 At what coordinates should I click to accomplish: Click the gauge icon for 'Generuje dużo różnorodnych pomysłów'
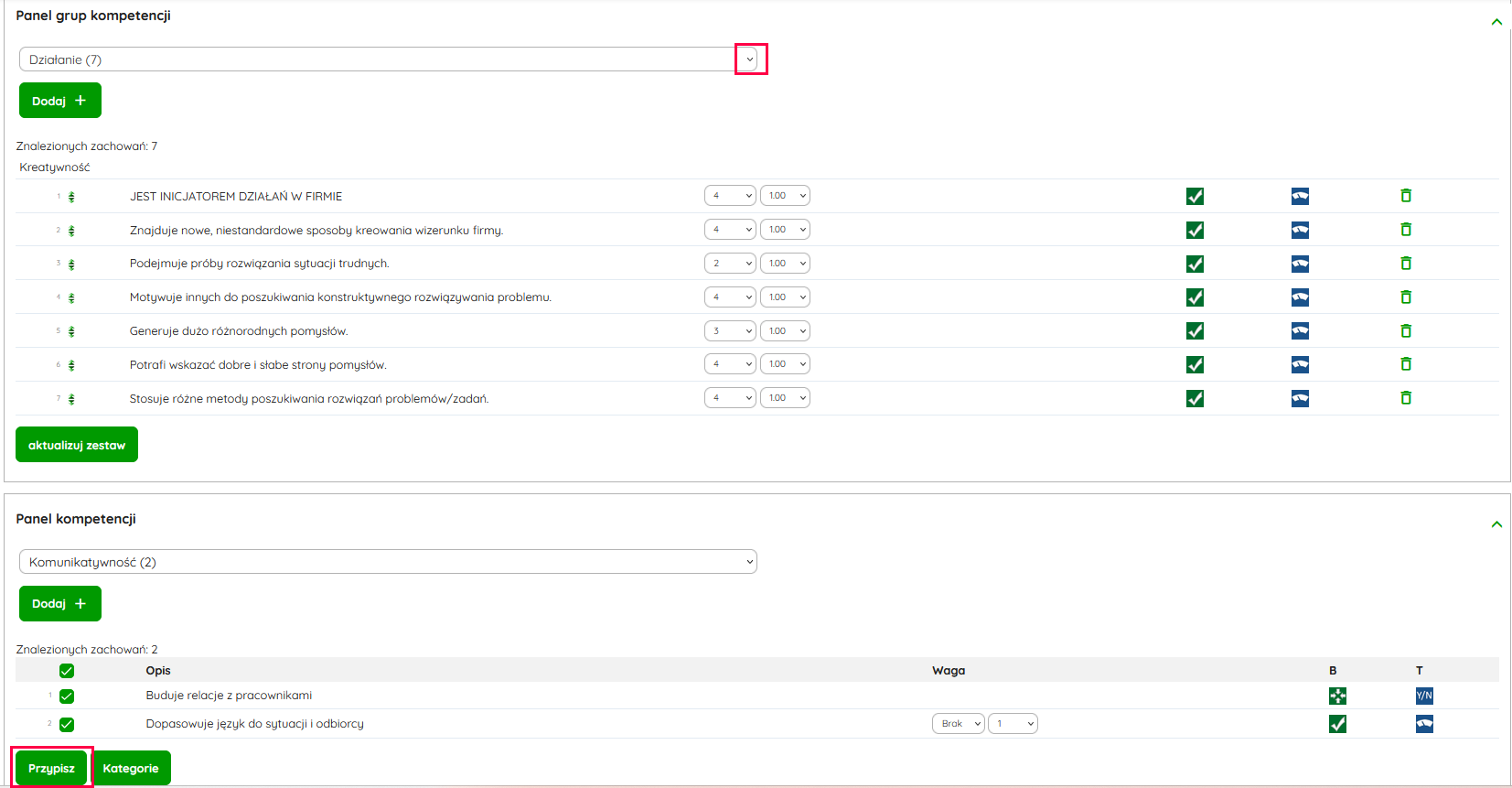[x=1300, y=331]
